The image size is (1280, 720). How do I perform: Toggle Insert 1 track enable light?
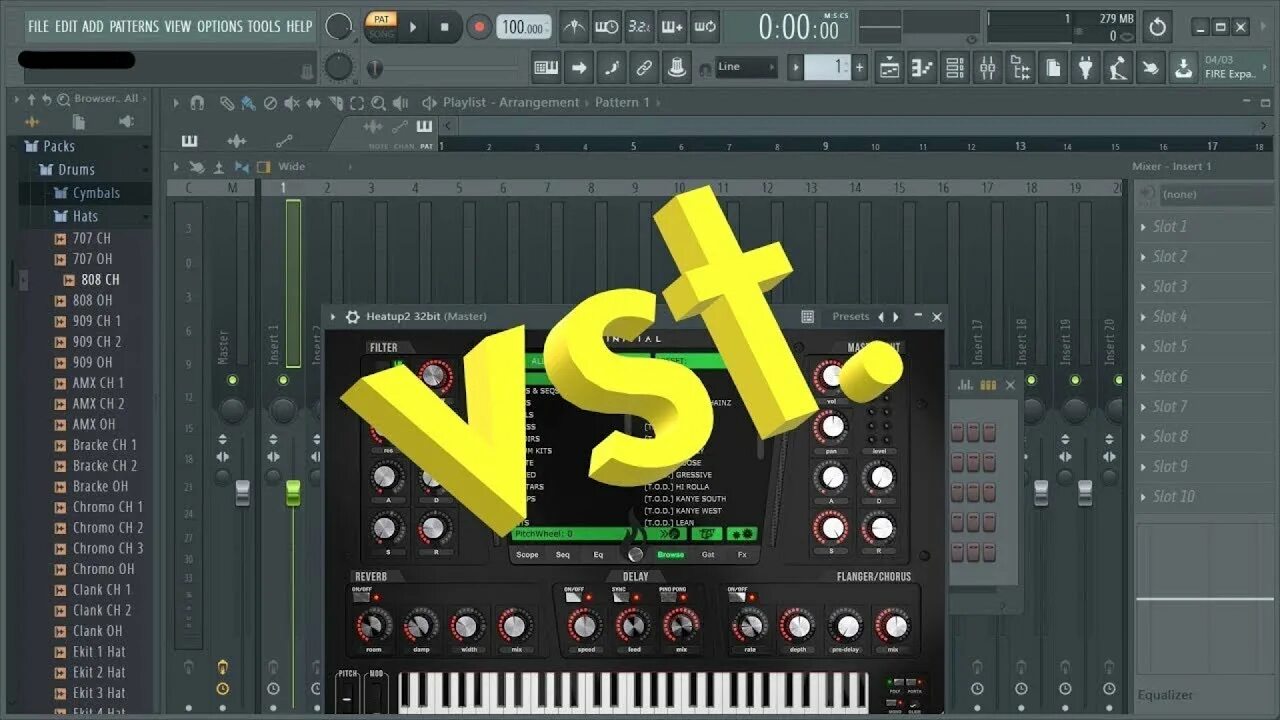pos(284,380)
